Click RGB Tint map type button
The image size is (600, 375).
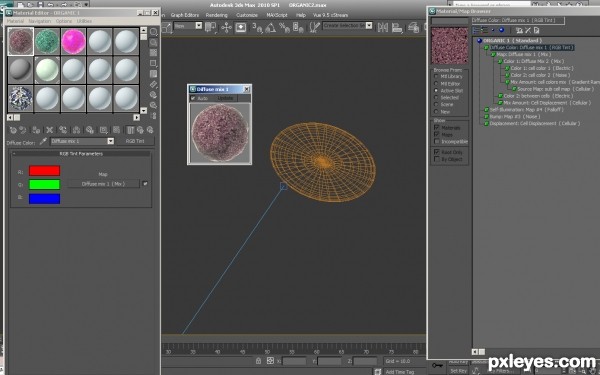pyautogui.click(x=135, y=141)
